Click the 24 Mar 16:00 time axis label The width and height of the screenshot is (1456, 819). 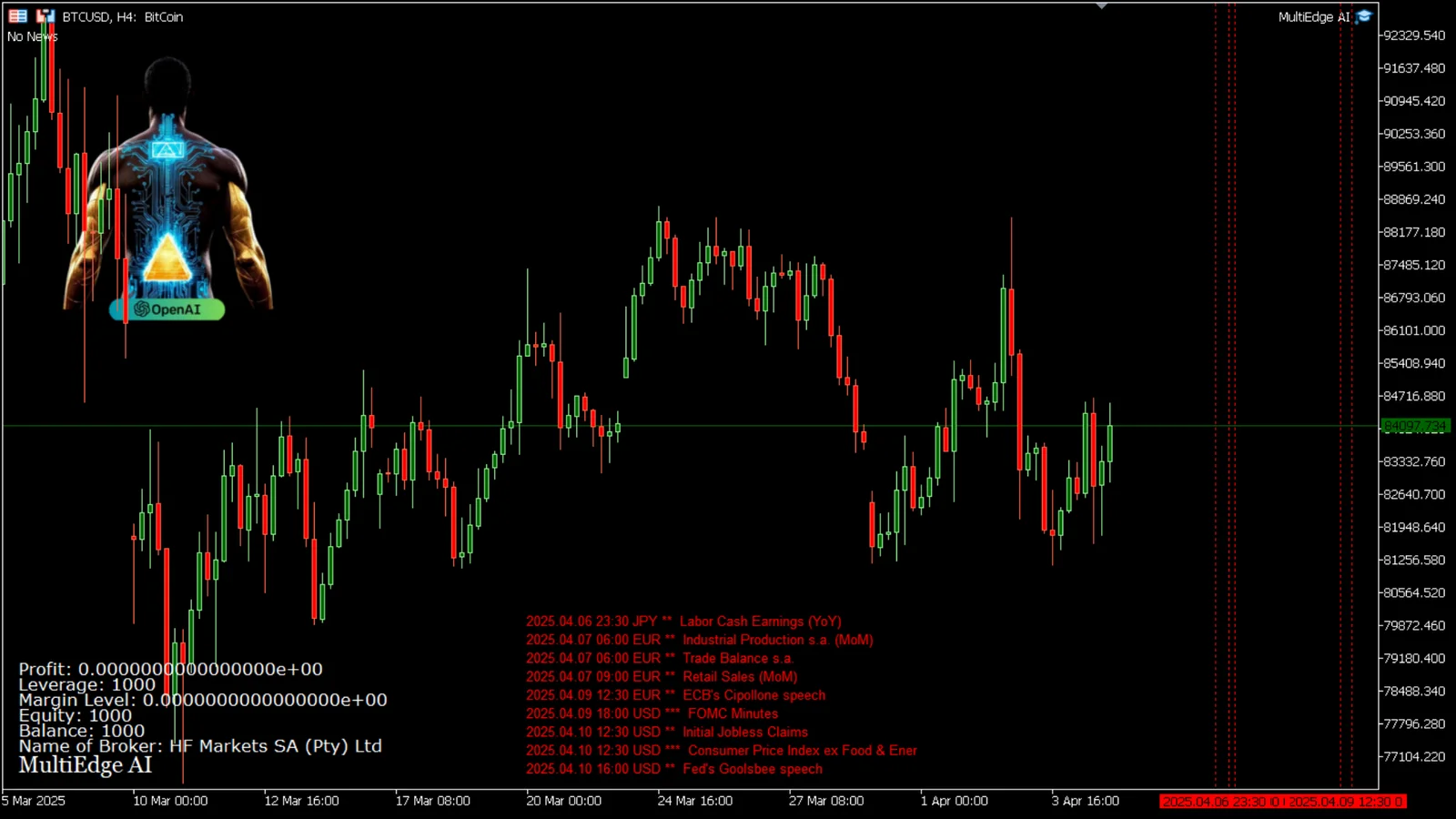(x=695, y=801)
